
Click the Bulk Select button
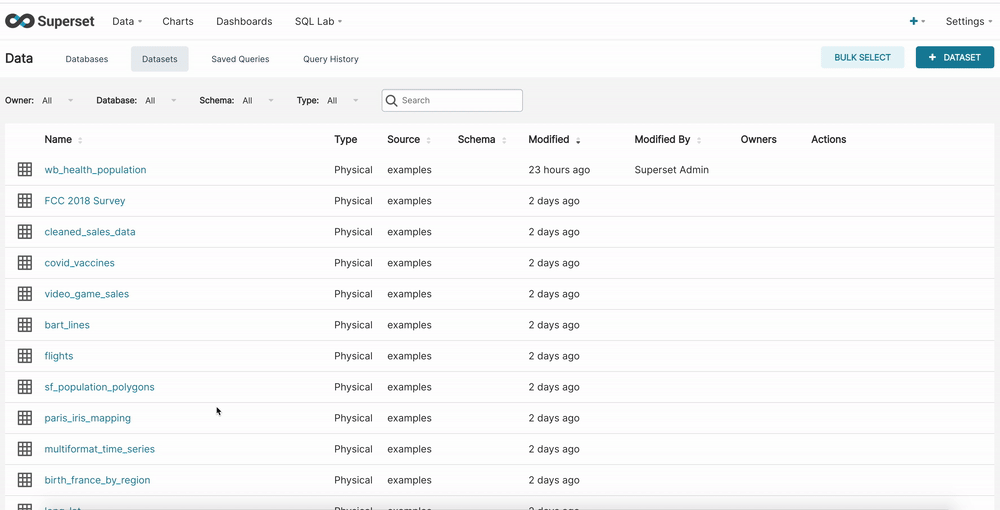click(x=862, y=57)
